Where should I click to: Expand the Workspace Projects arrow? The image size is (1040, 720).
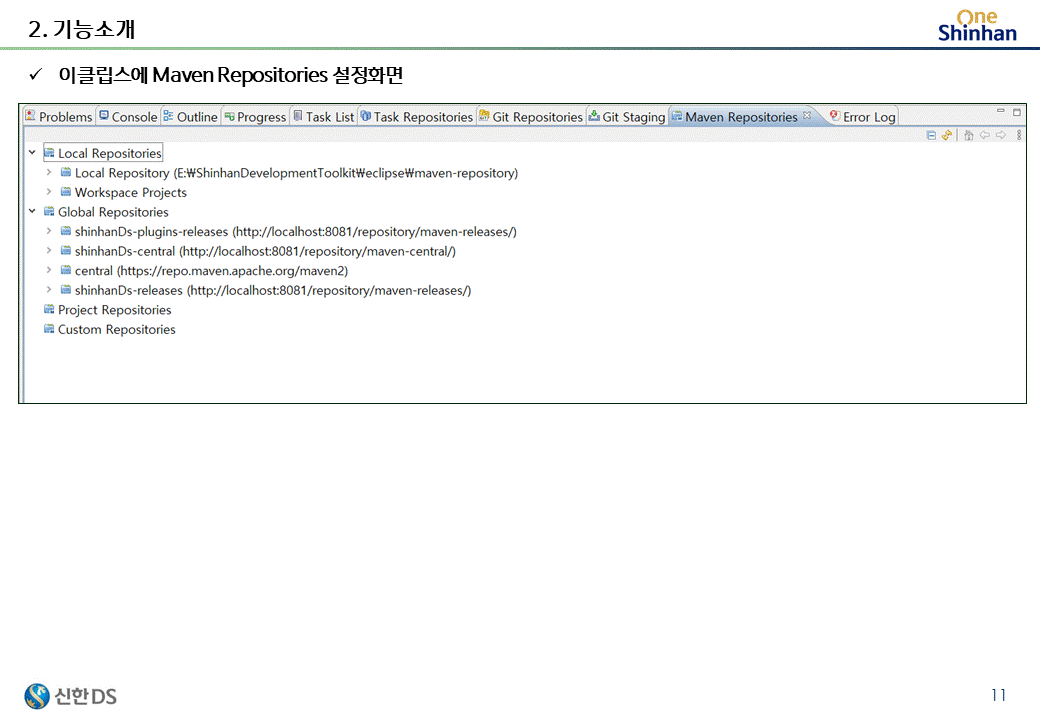[x=48, y=192]
